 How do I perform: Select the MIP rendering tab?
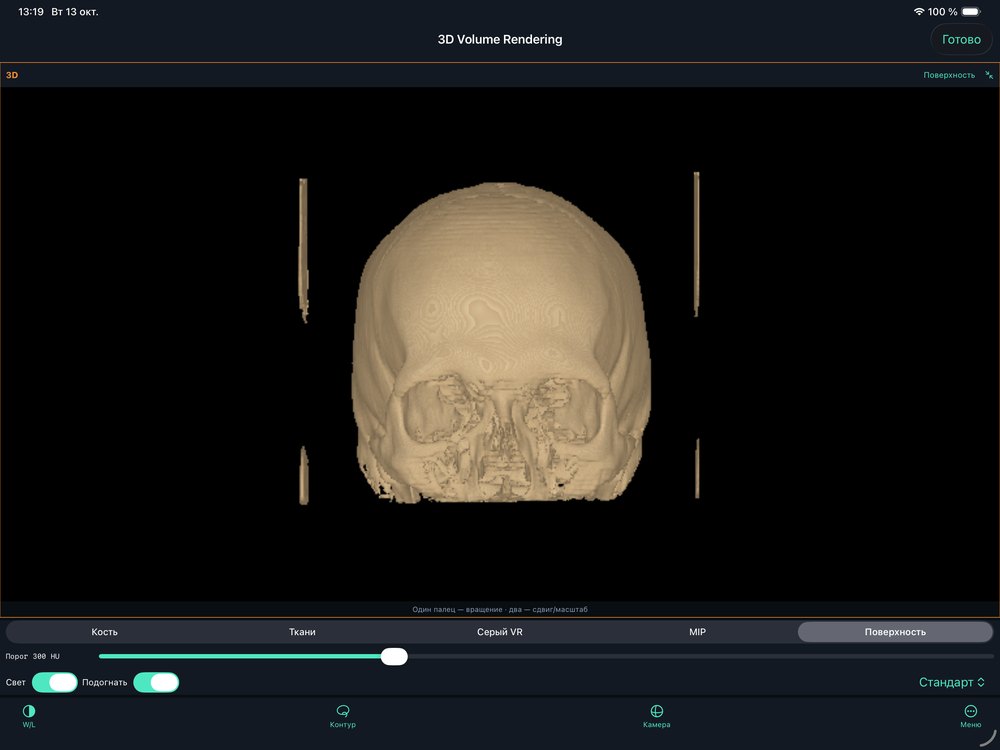tap(698, 632)
